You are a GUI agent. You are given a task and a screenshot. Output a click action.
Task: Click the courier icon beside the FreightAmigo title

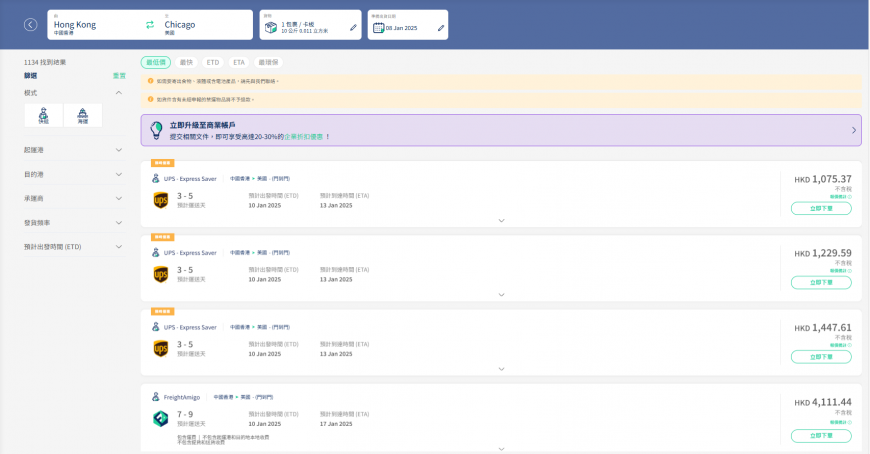[156, 397]
